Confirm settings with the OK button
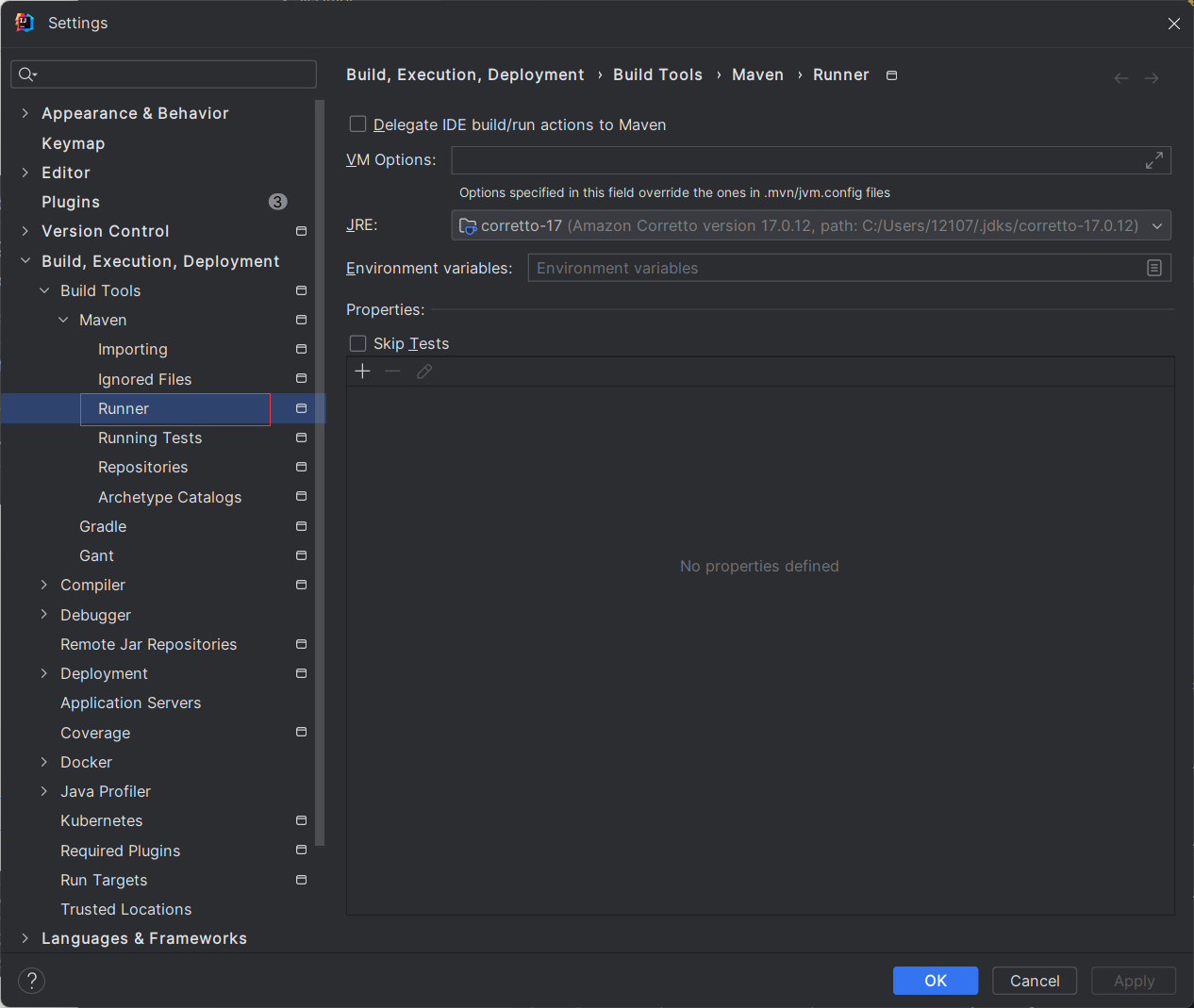The height and width of the screenshot is (1008, 1194). [935, 981]
